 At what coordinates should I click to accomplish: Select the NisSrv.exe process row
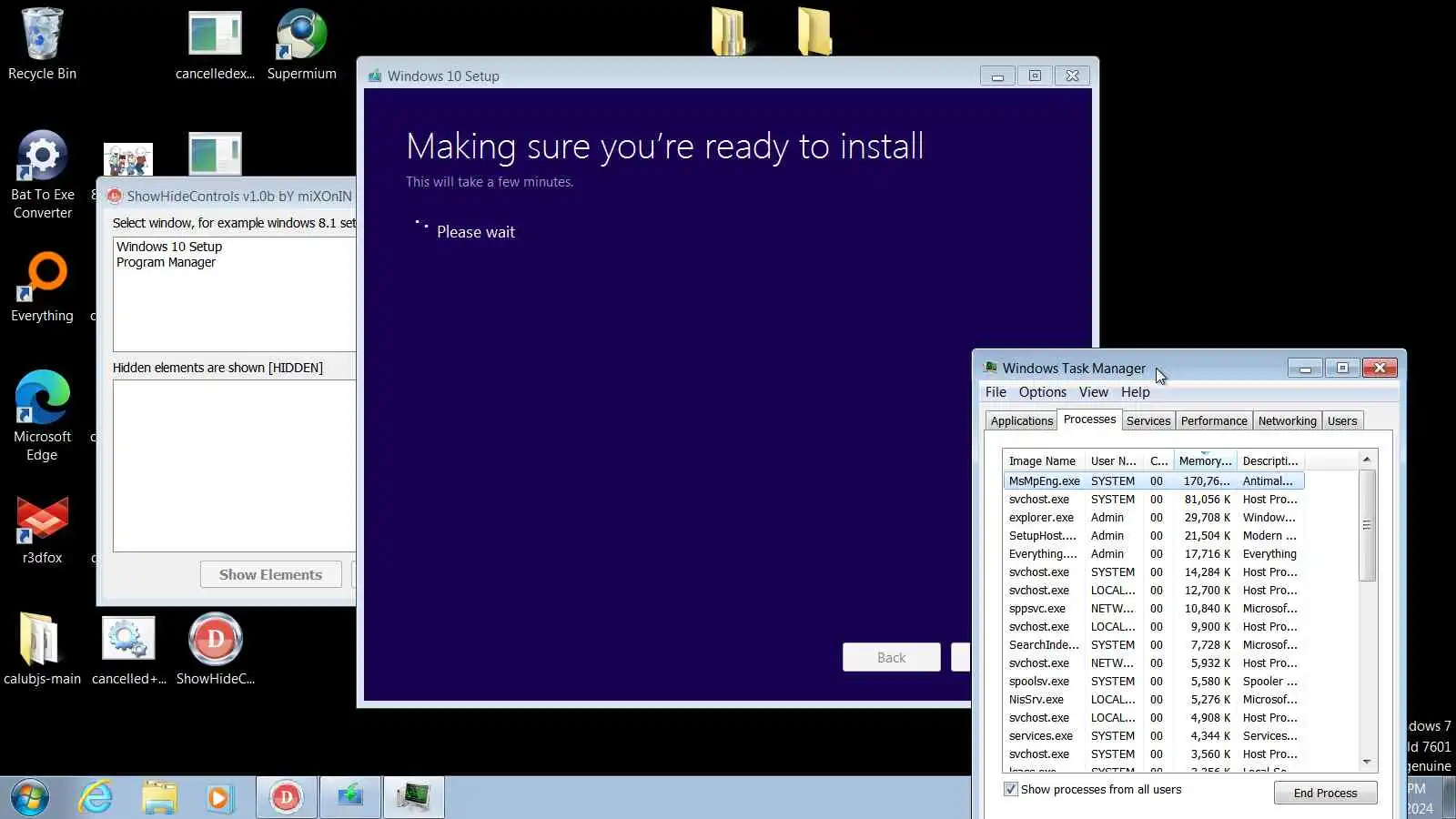click(1153, 699)
